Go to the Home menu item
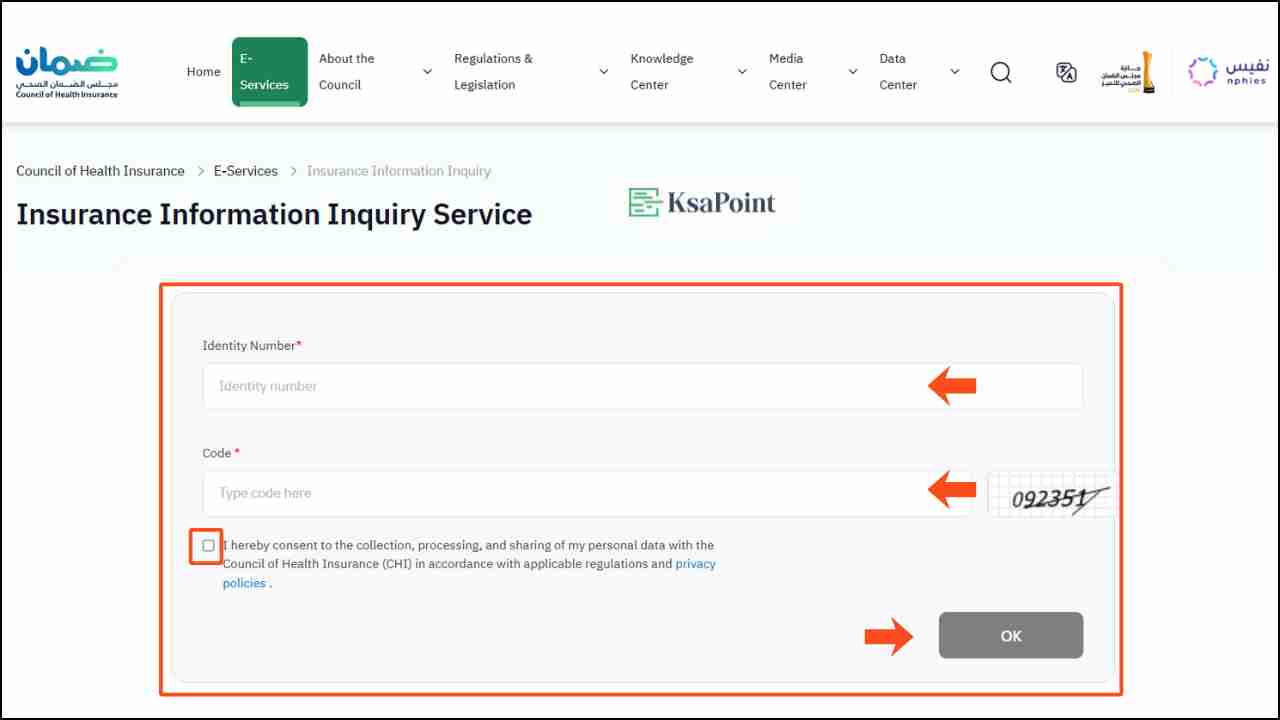This screenshot has width=1280, height=720. (203, 72)
